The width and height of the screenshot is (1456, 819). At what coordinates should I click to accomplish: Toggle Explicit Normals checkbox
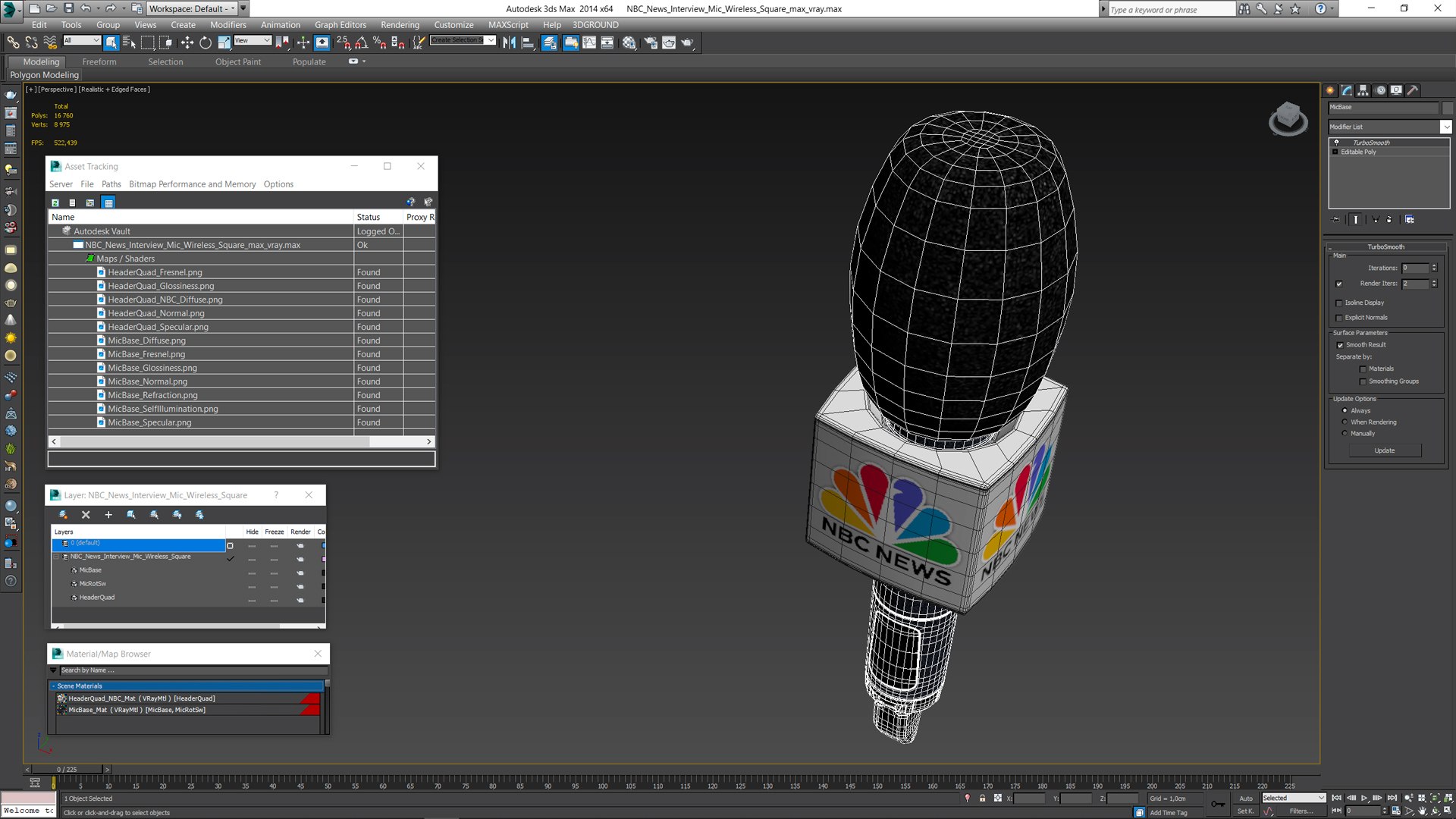tap(1339, 318)
